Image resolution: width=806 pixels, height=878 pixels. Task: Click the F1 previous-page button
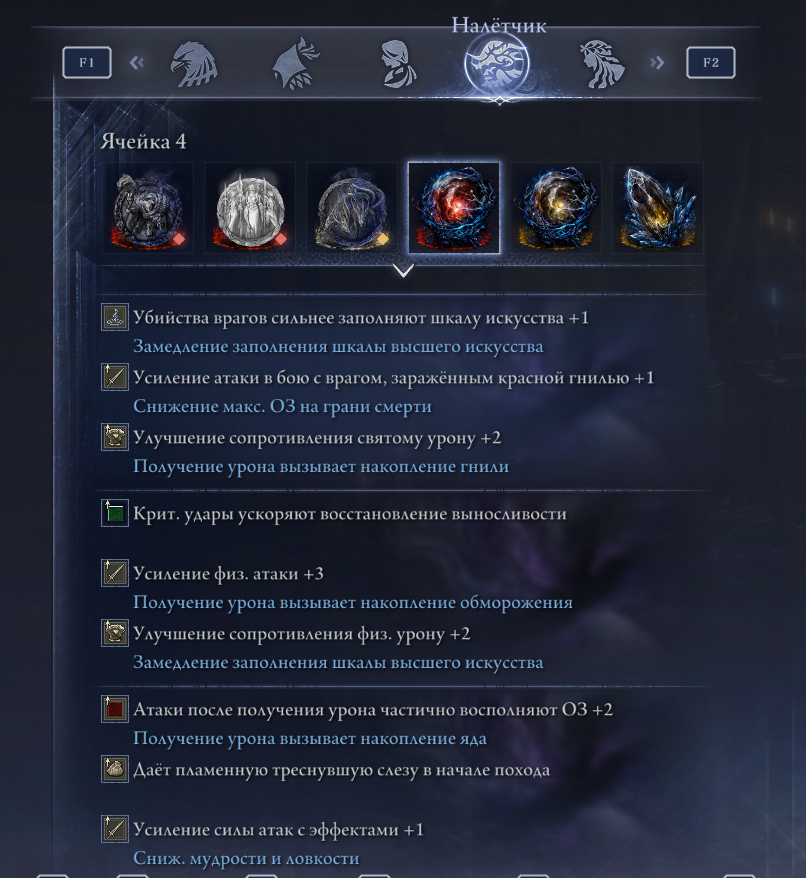(87, 62)
